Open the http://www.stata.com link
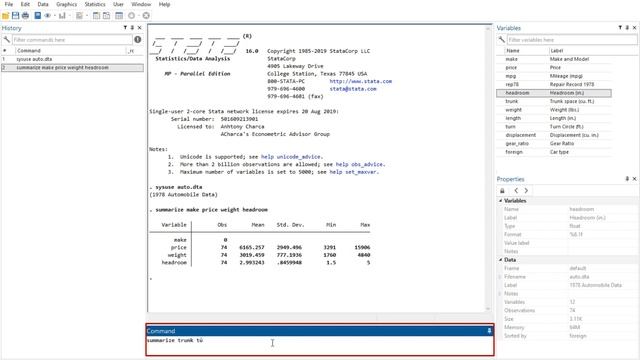The height and width of the screenshot is (360, 640). click(361, 81)
